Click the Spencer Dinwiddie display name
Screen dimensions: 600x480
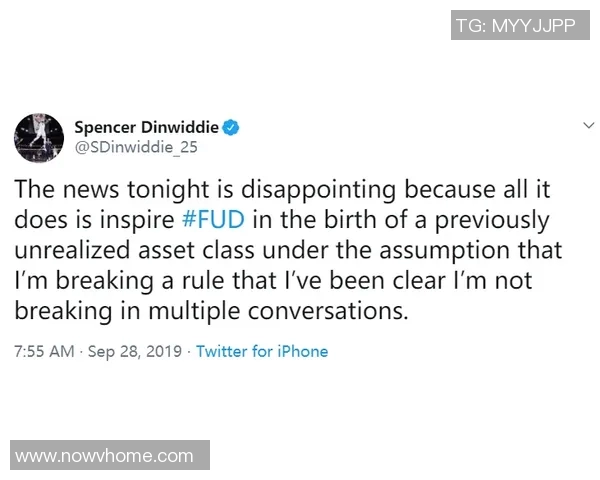click(x=146, y=127)
